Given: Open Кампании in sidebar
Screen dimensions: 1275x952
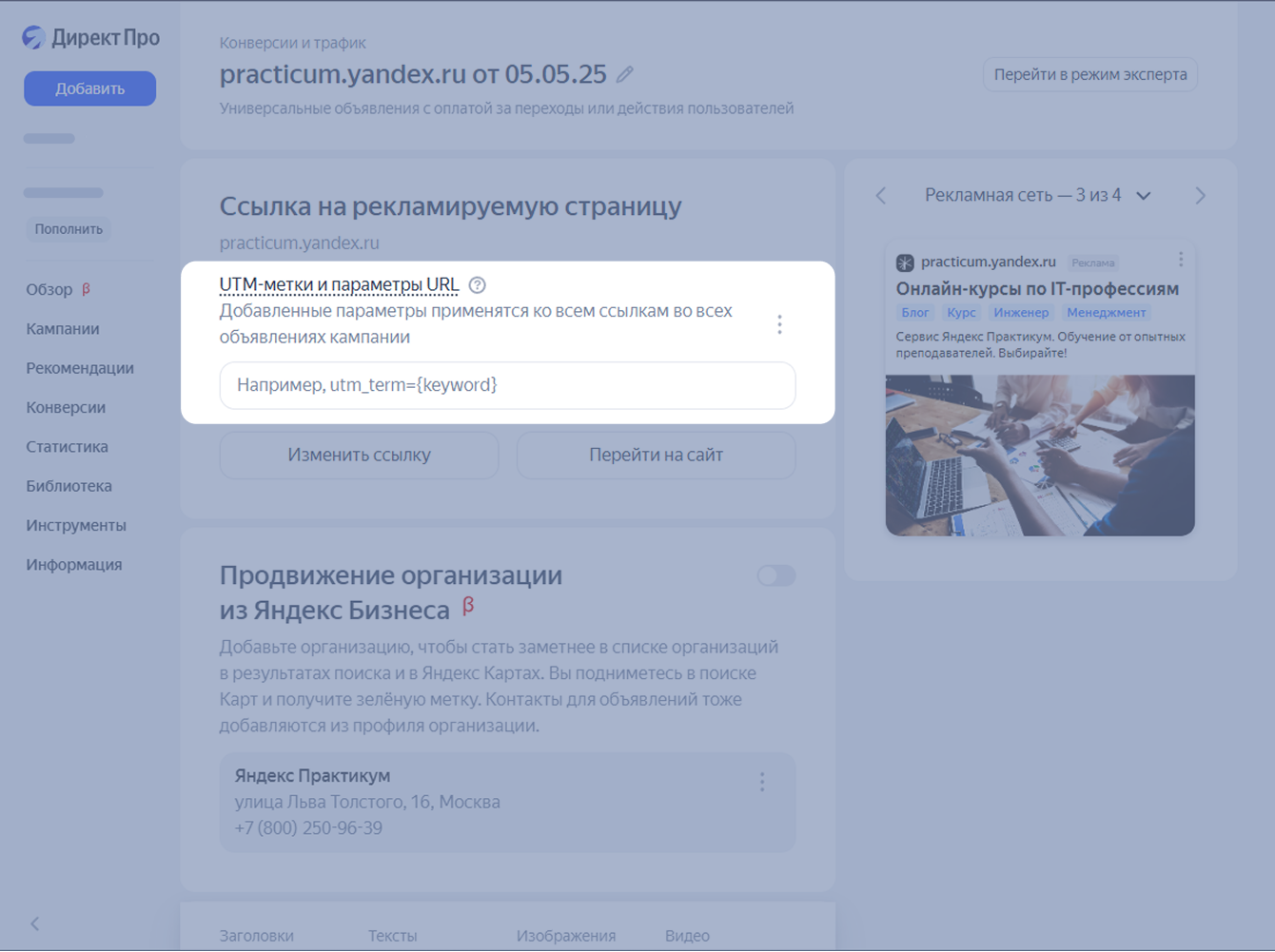Looking at the screenshot, I should tap(63, 329).
